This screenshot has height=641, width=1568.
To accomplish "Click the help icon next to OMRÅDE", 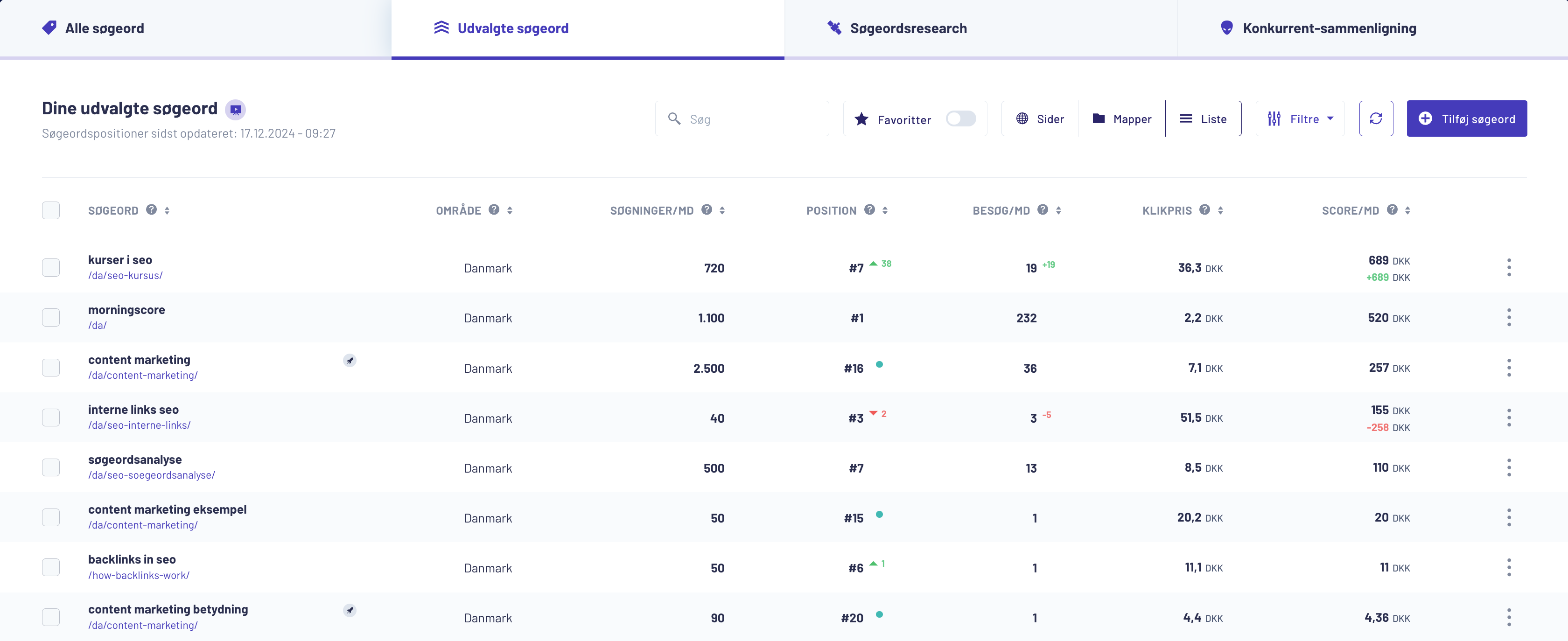I will tap(494, 209).
